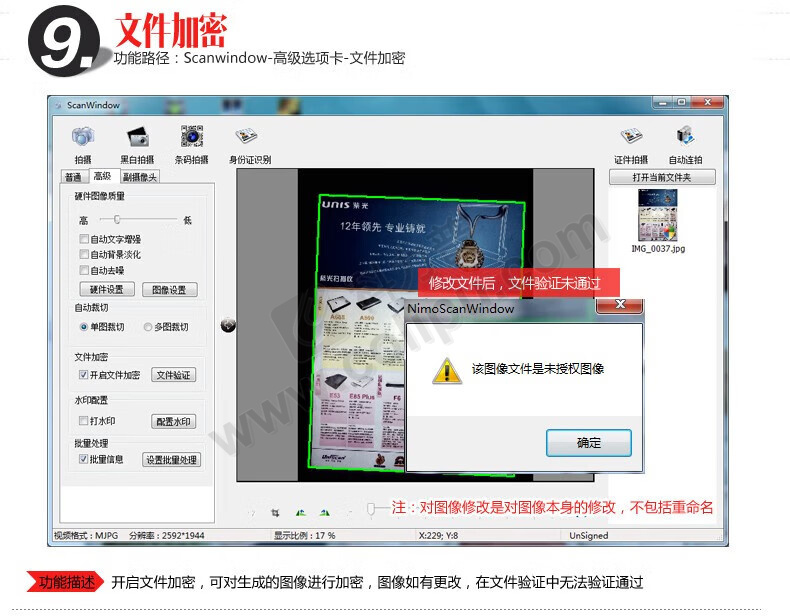Open 身份证识别 ID card recognition
The image size is (790, 616).
point(247,137)
